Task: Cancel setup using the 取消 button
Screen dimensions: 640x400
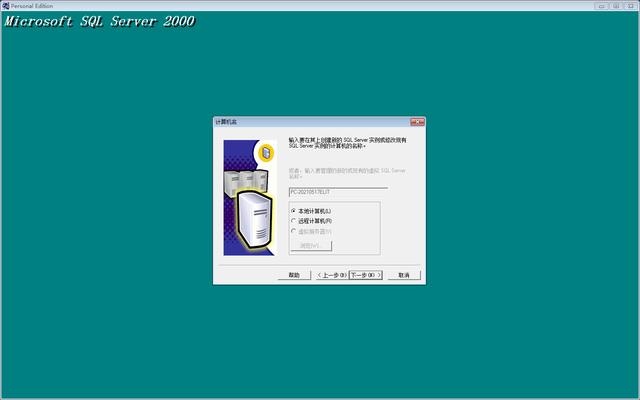Action: (404, 275)
